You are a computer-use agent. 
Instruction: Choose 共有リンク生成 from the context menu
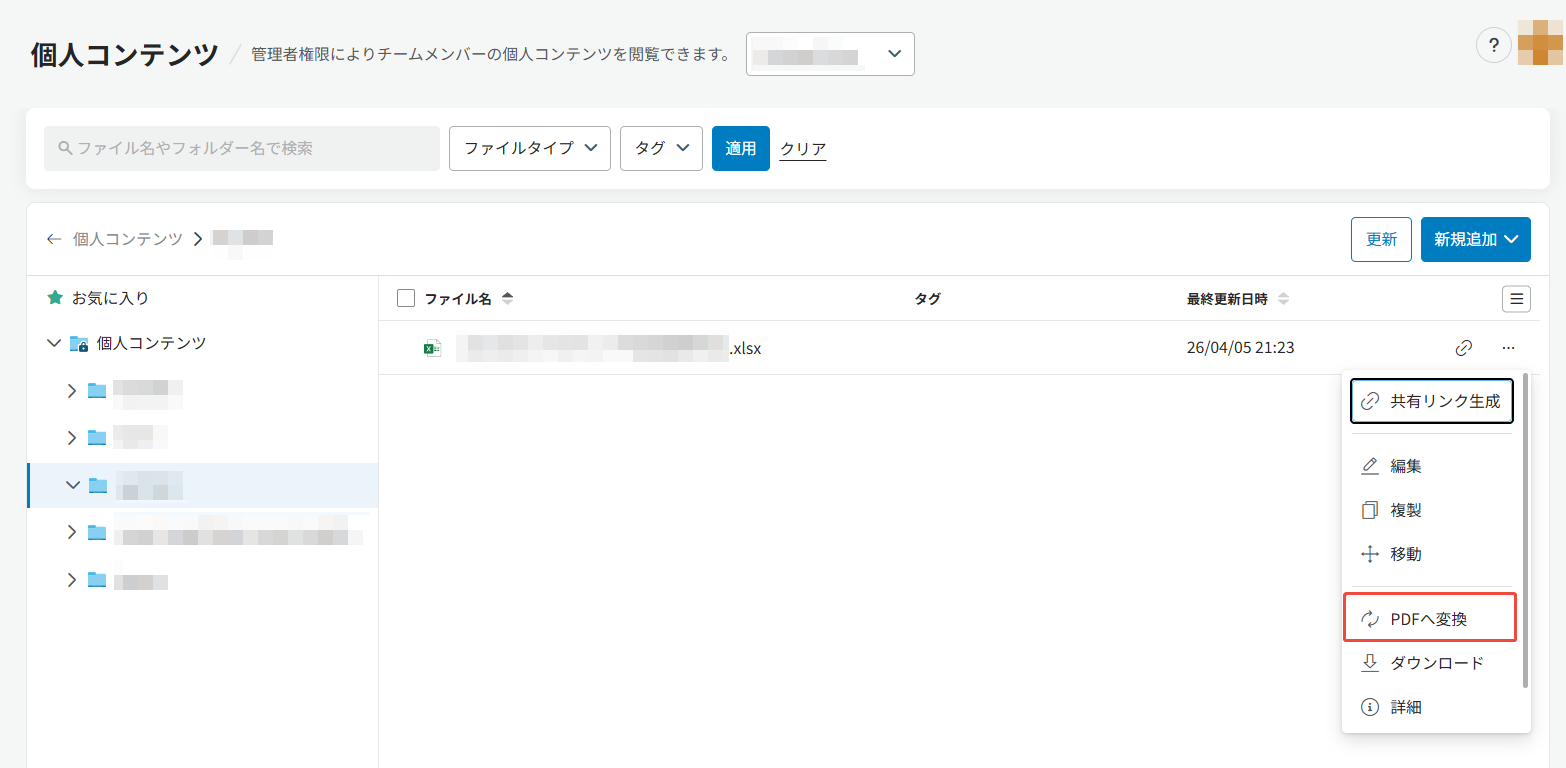1432,401
